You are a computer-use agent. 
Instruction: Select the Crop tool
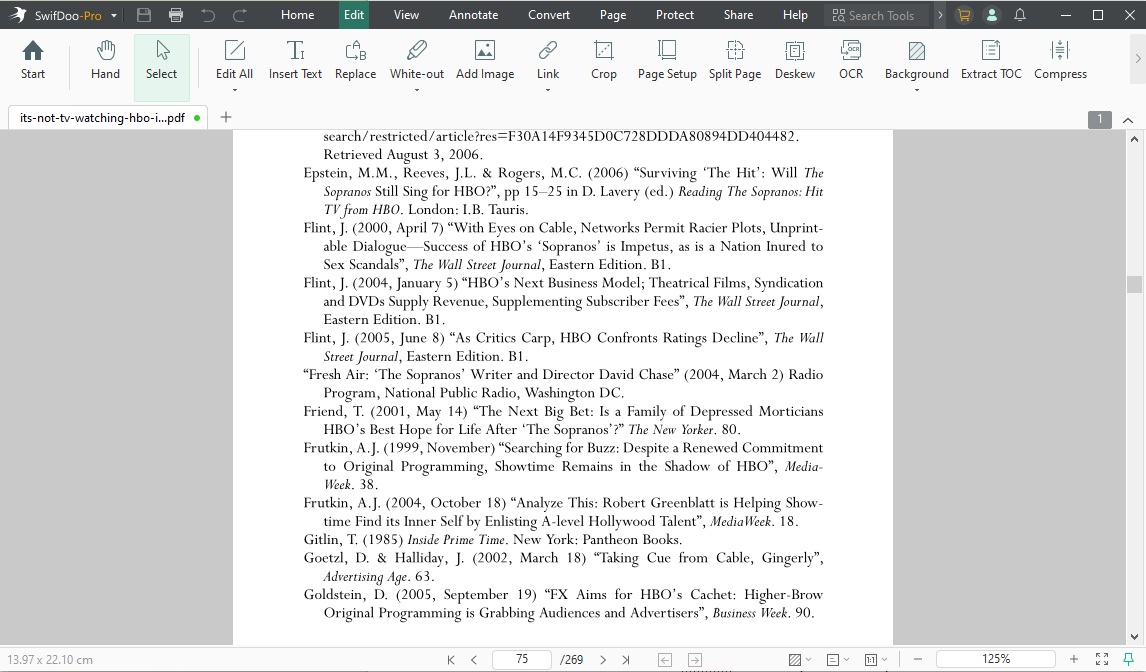[x=604, y=61]
